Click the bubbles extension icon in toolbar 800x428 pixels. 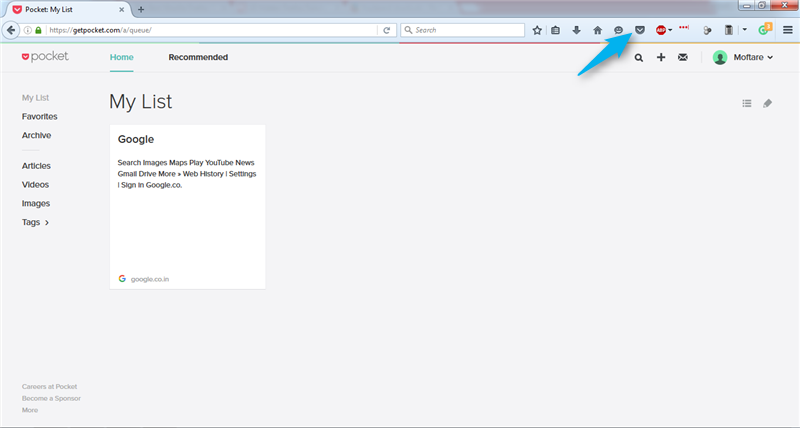coord(707,31)
